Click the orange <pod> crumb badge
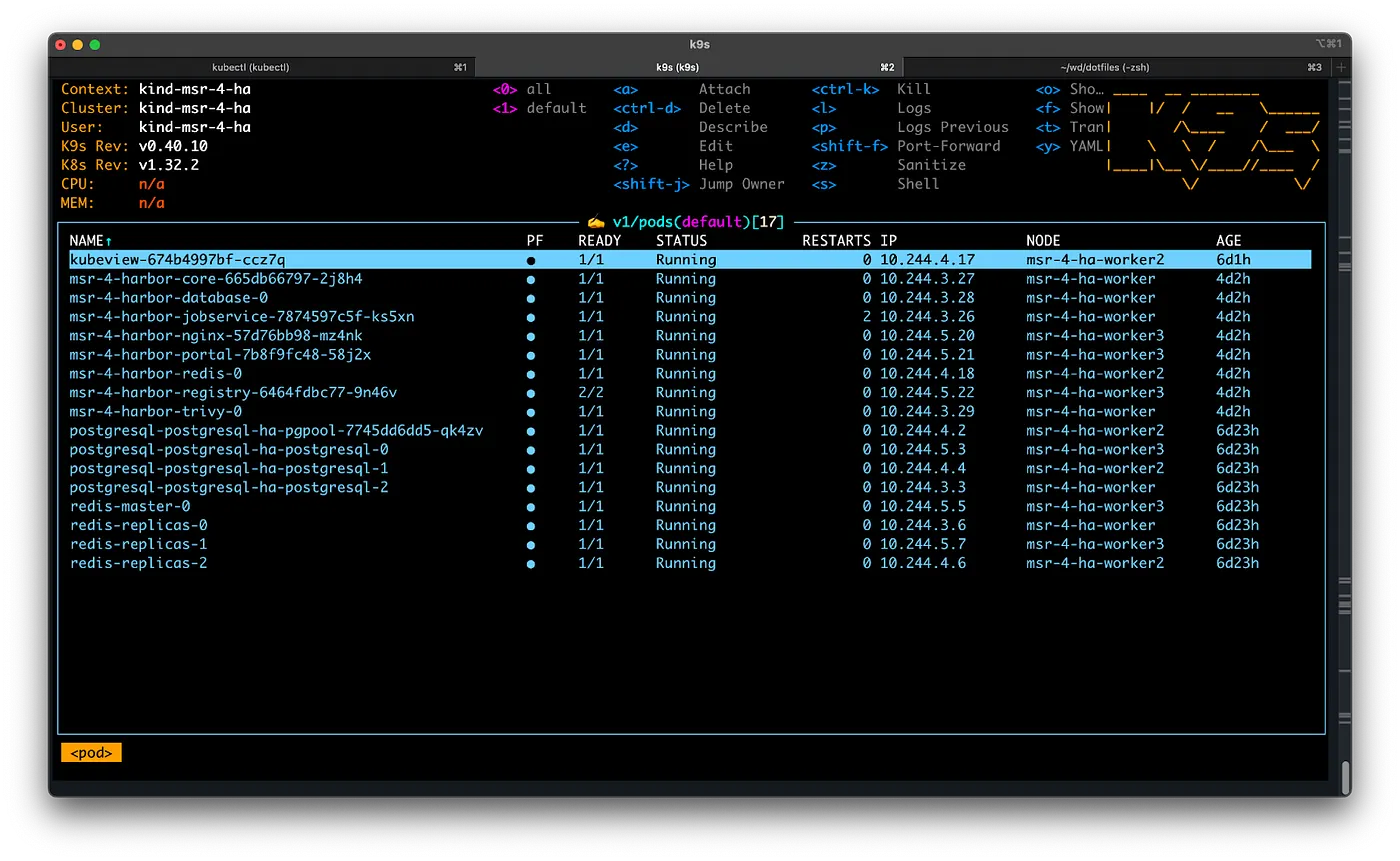Image resolution: width=1400 pixels, height=861 pixels. point(91,752)
